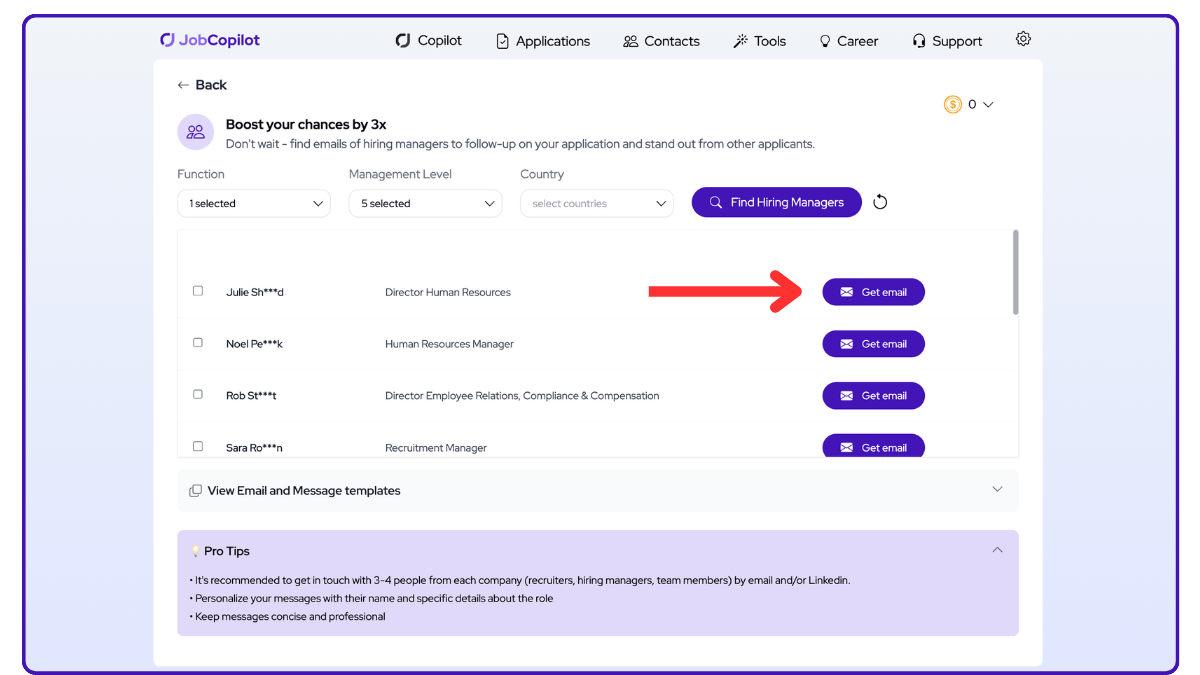Tick the checkbox for Rob St***t
The height and width of the screenshot is (675, 1200).
coord(198,395)
